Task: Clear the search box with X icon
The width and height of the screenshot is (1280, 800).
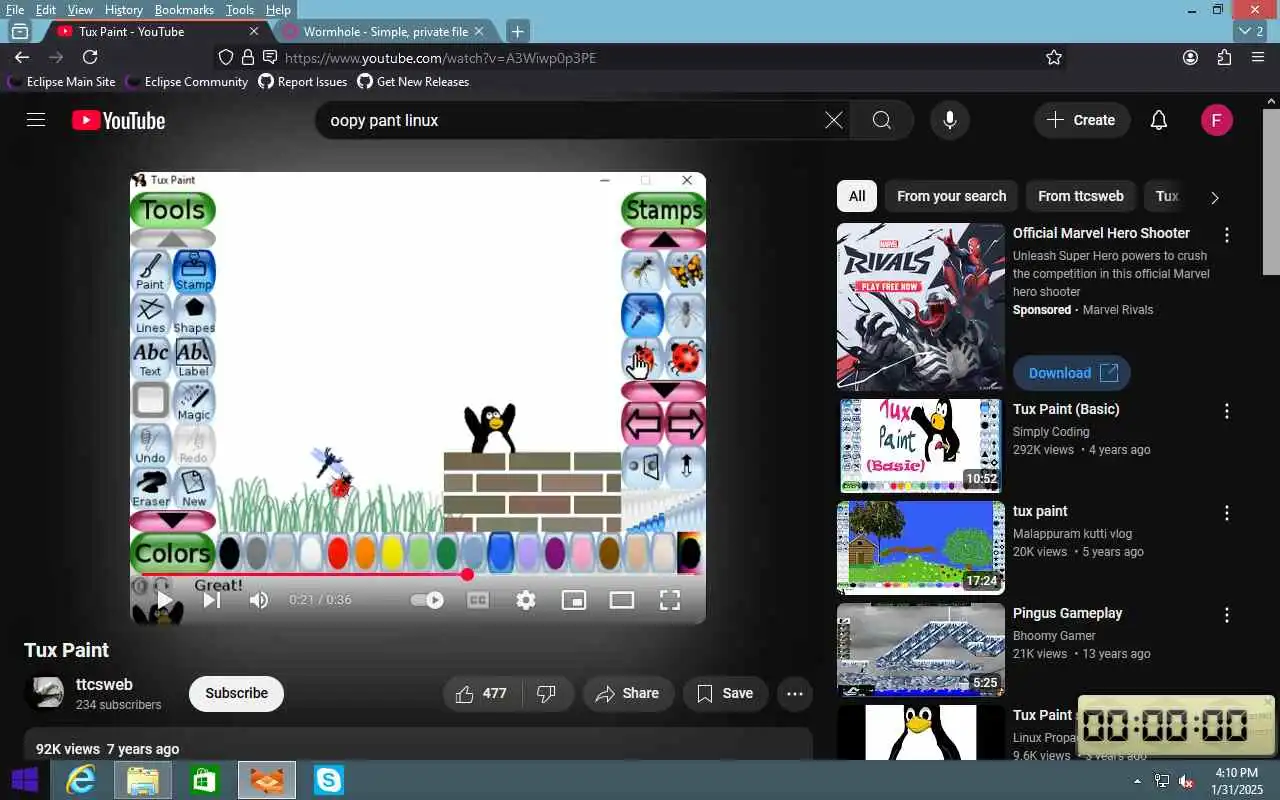Action: click(x=834, y=120)
